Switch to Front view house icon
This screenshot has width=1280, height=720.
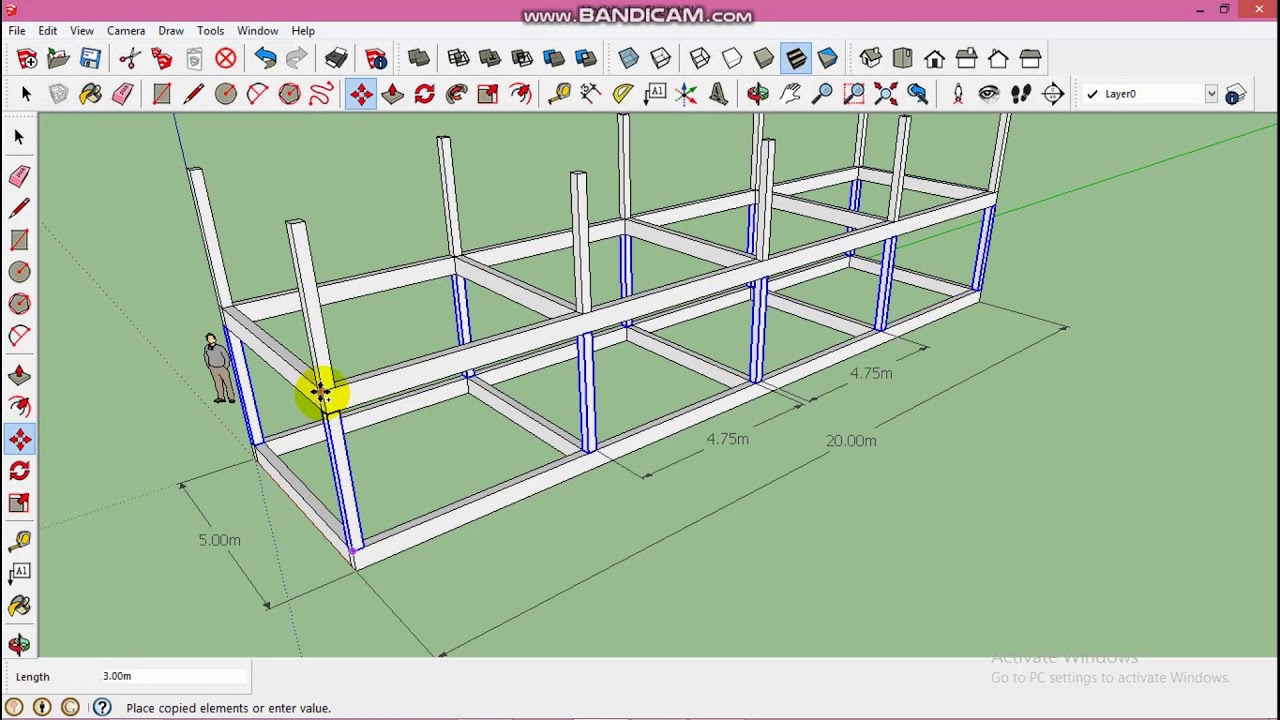tap(935, 58)
